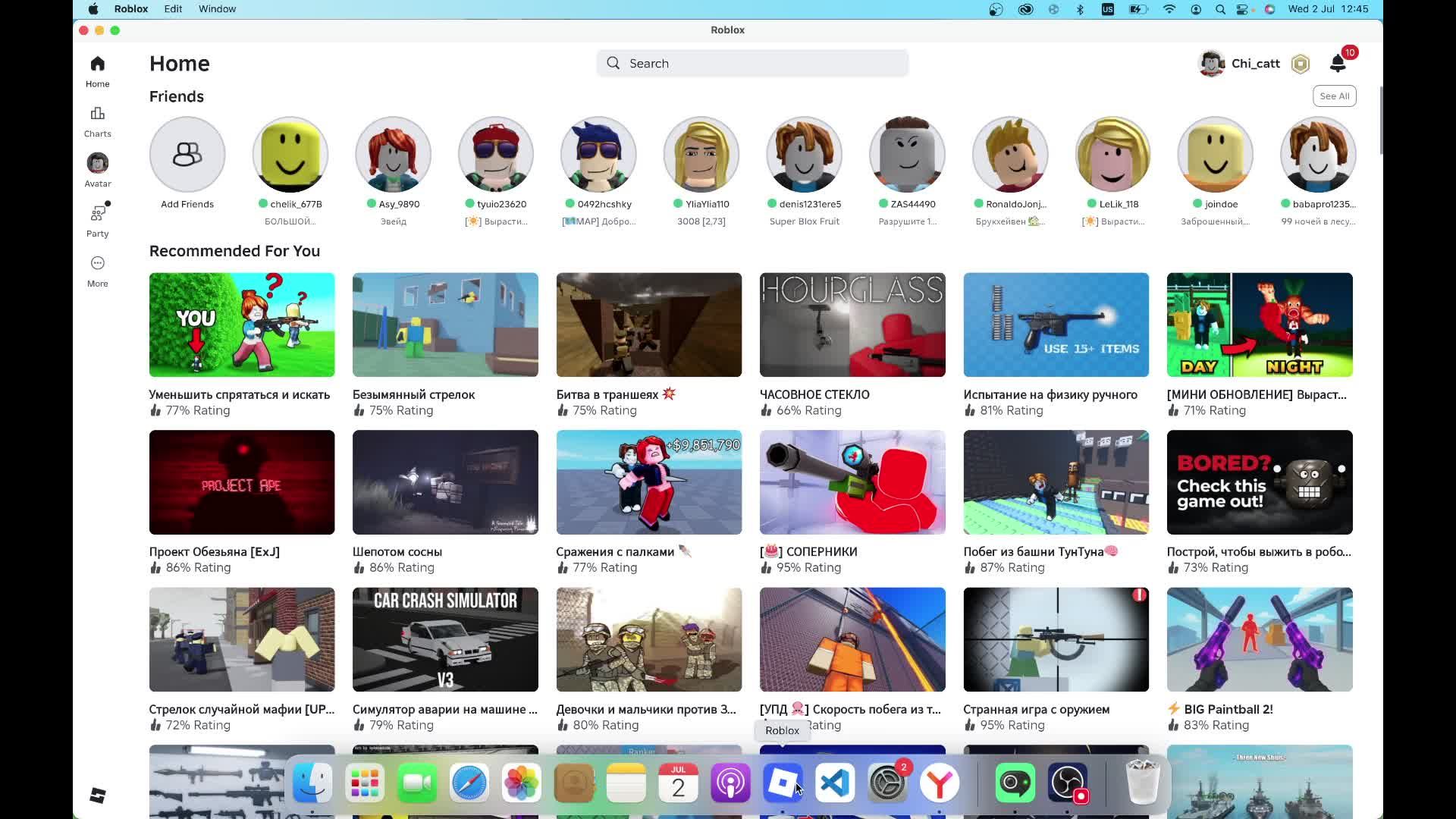The width and height of the screenshot is (1456, 819).
Task: Open friend babapro1235 avatar
Action: 1318,155
